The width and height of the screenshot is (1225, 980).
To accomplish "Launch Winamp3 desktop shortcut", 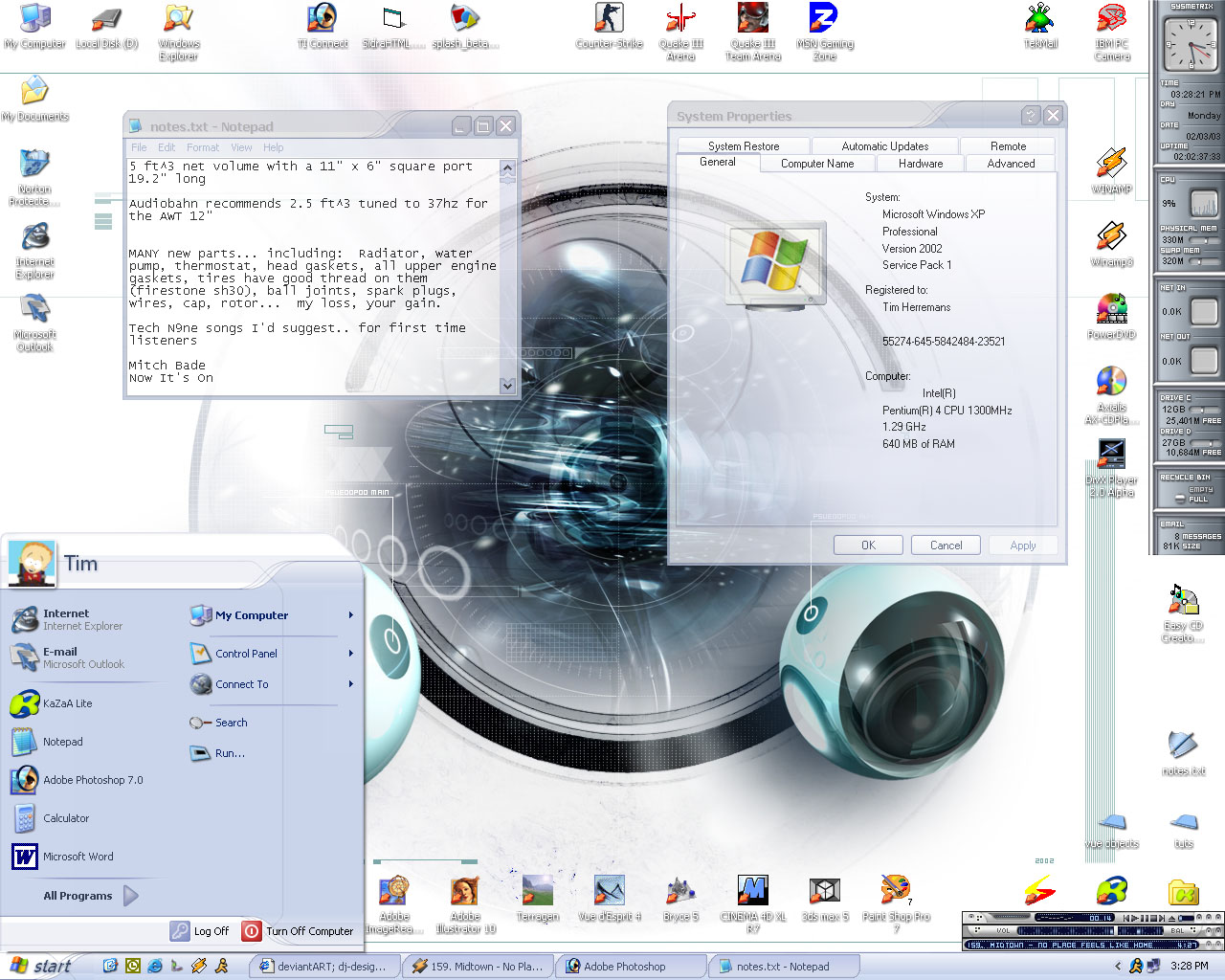I will [x=1111, y=245].
